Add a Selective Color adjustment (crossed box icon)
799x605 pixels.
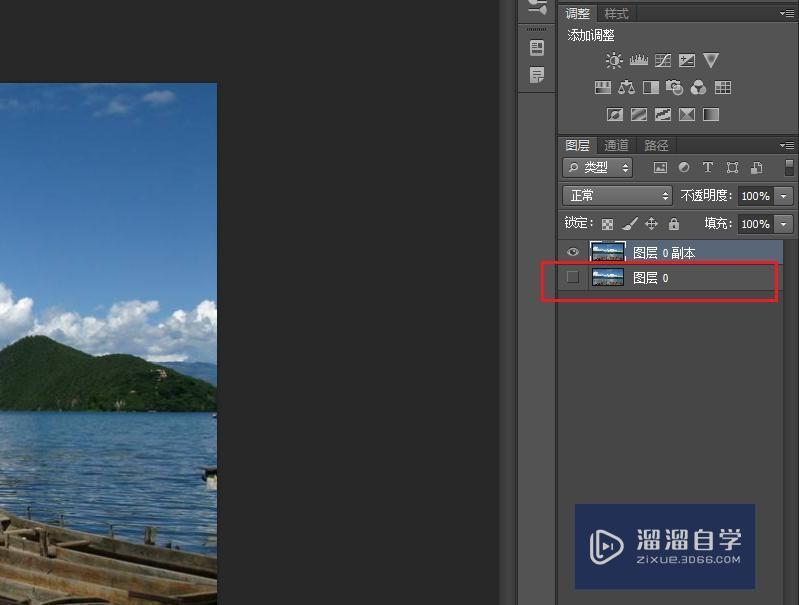(687, 115)
